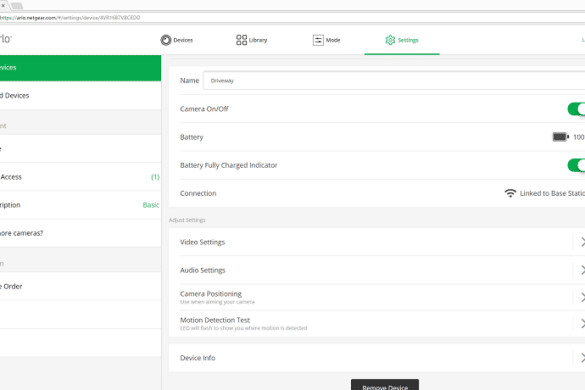Click the Connection label

(x=198, y=193)
